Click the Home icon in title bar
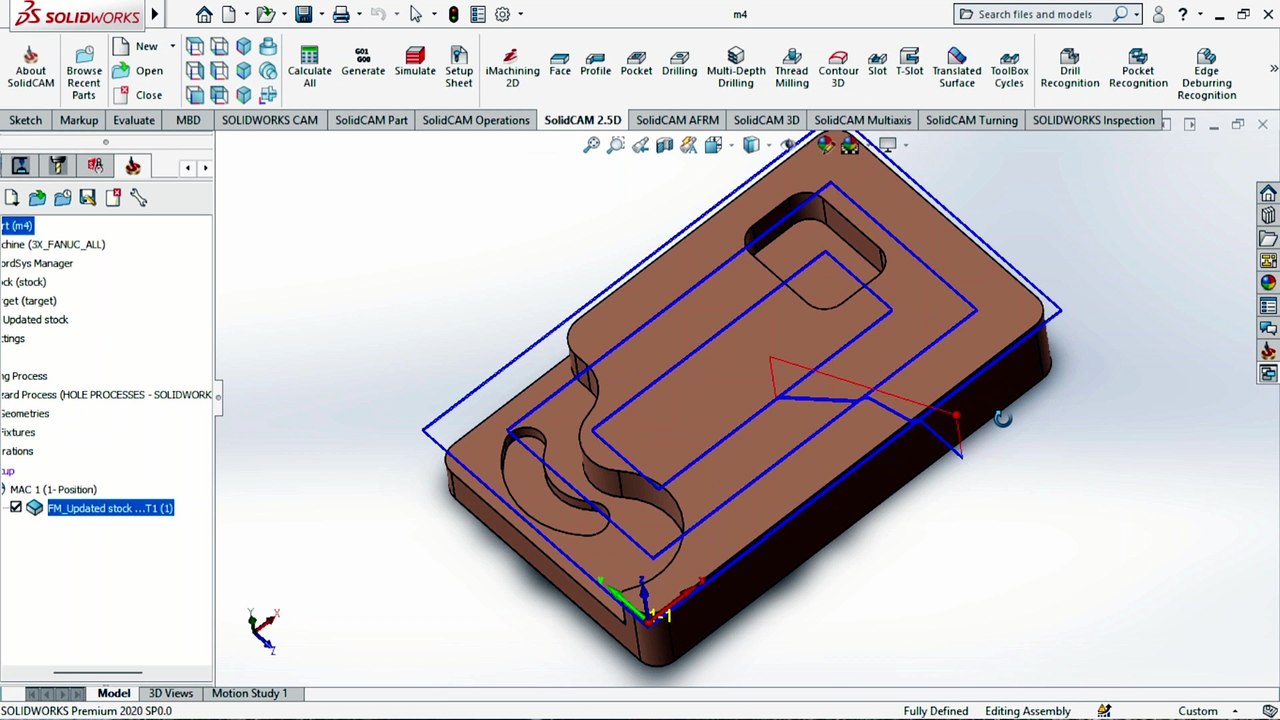 pyautogui.click(x=204, y=14)
